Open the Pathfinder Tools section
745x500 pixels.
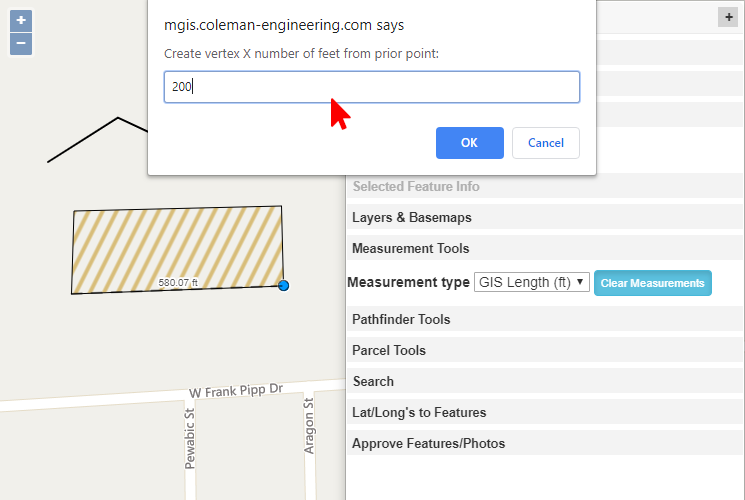tap(401, 320)
